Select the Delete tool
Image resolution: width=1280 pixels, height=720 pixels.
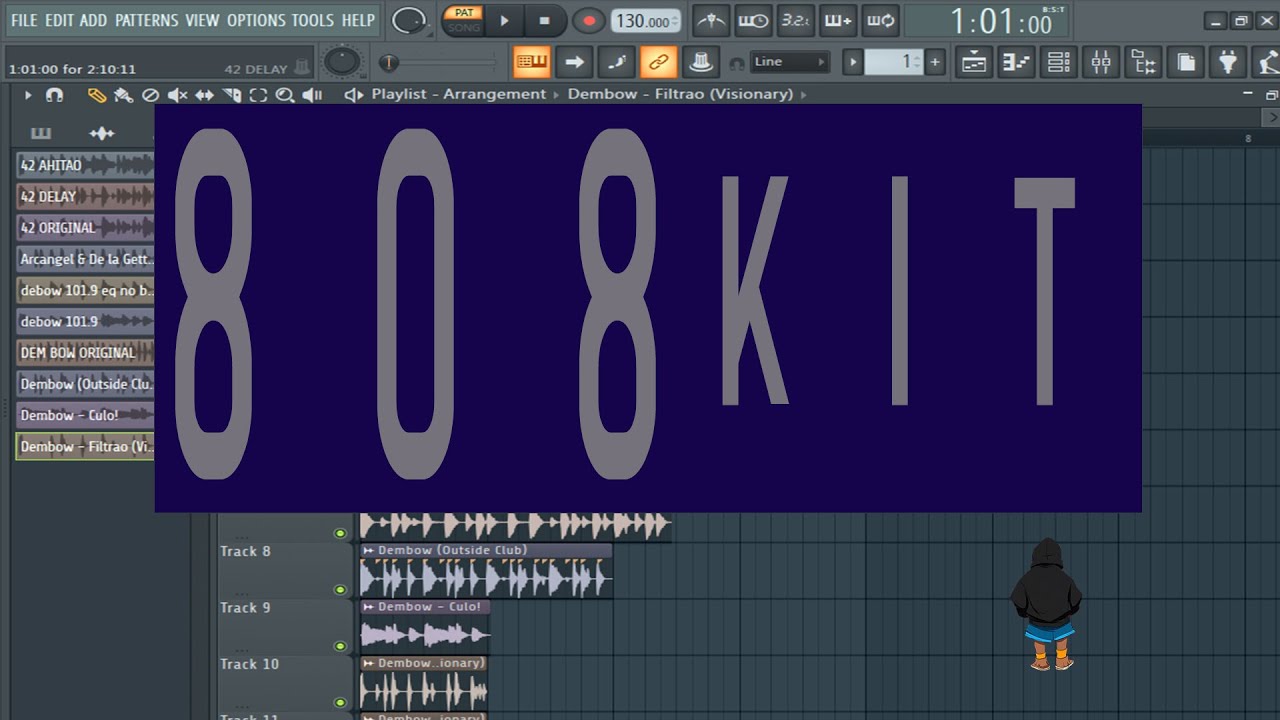coord(151,95)
